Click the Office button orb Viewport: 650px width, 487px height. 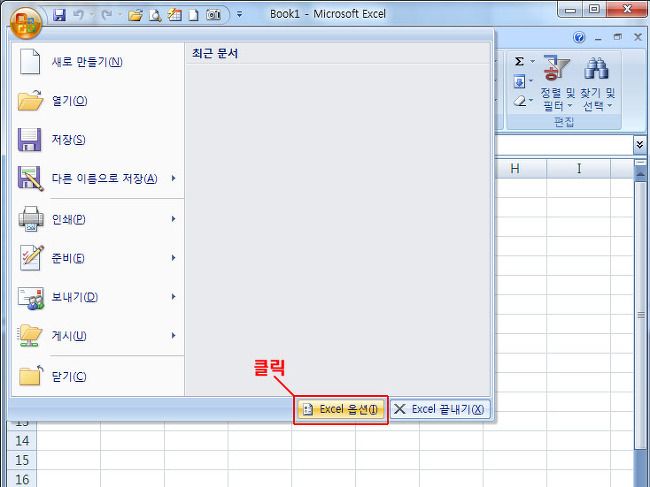(x=26, y=23)
